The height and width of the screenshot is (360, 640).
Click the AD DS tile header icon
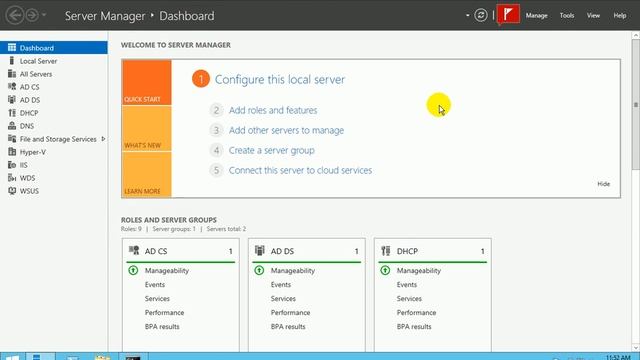pos(260,250)
